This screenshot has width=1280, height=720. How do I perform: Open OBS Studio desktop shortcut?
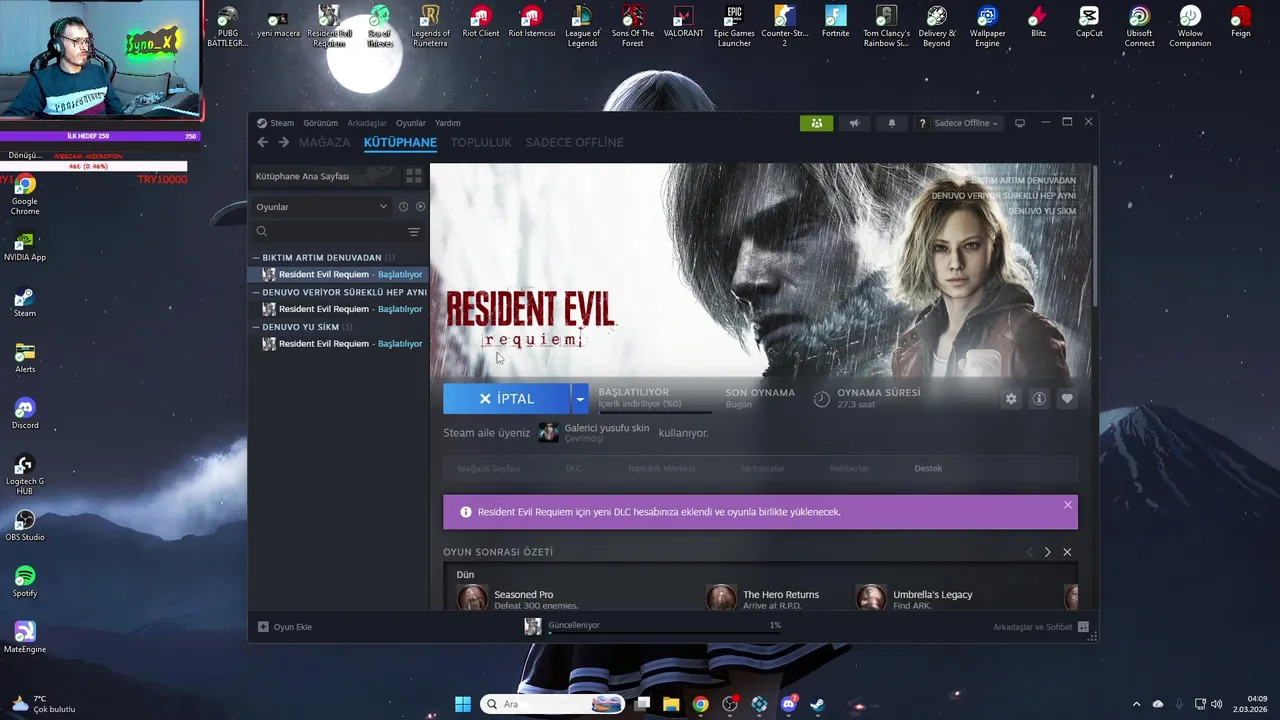[x=25, y=526]
